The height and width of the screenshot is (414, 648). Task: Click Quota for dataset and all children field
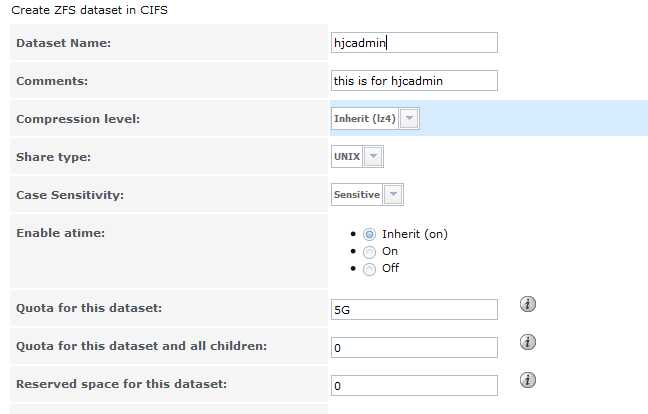coord(414,347)
